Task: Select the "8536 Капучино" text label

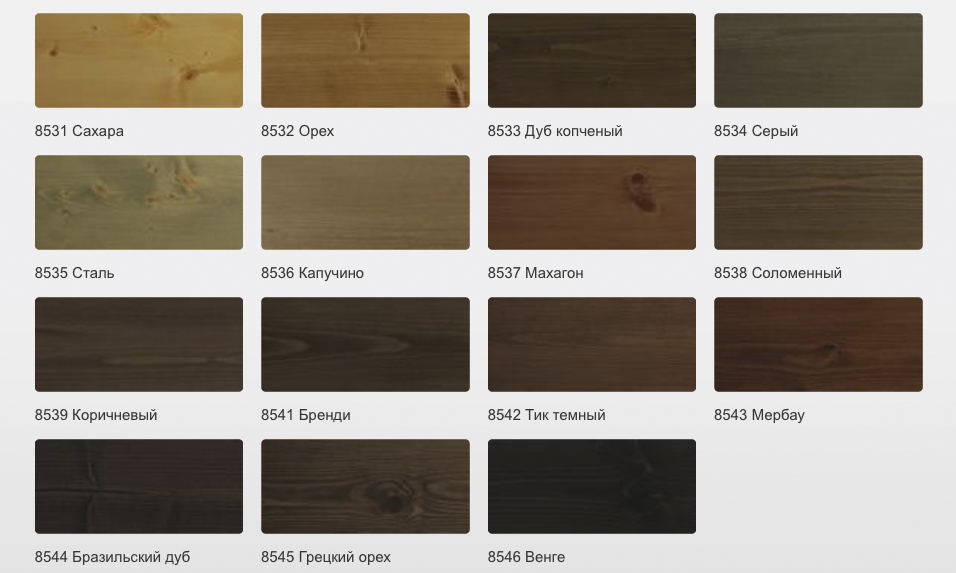Action: click(x=312, y=273)
